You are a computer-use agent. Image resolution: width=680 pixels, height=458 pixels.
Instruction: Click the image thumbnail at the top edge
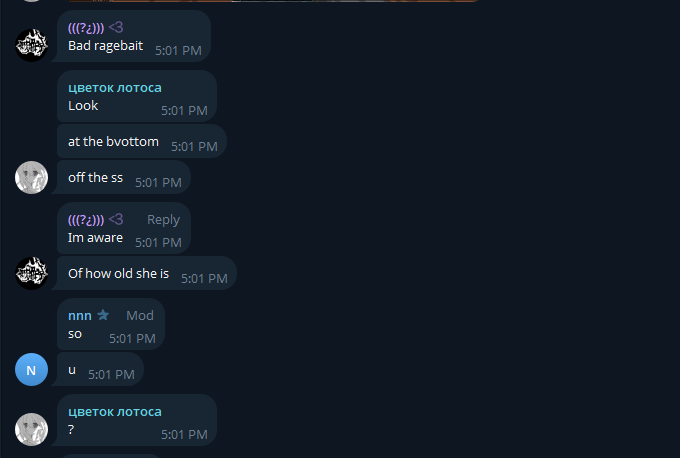[x=272, y=1]
